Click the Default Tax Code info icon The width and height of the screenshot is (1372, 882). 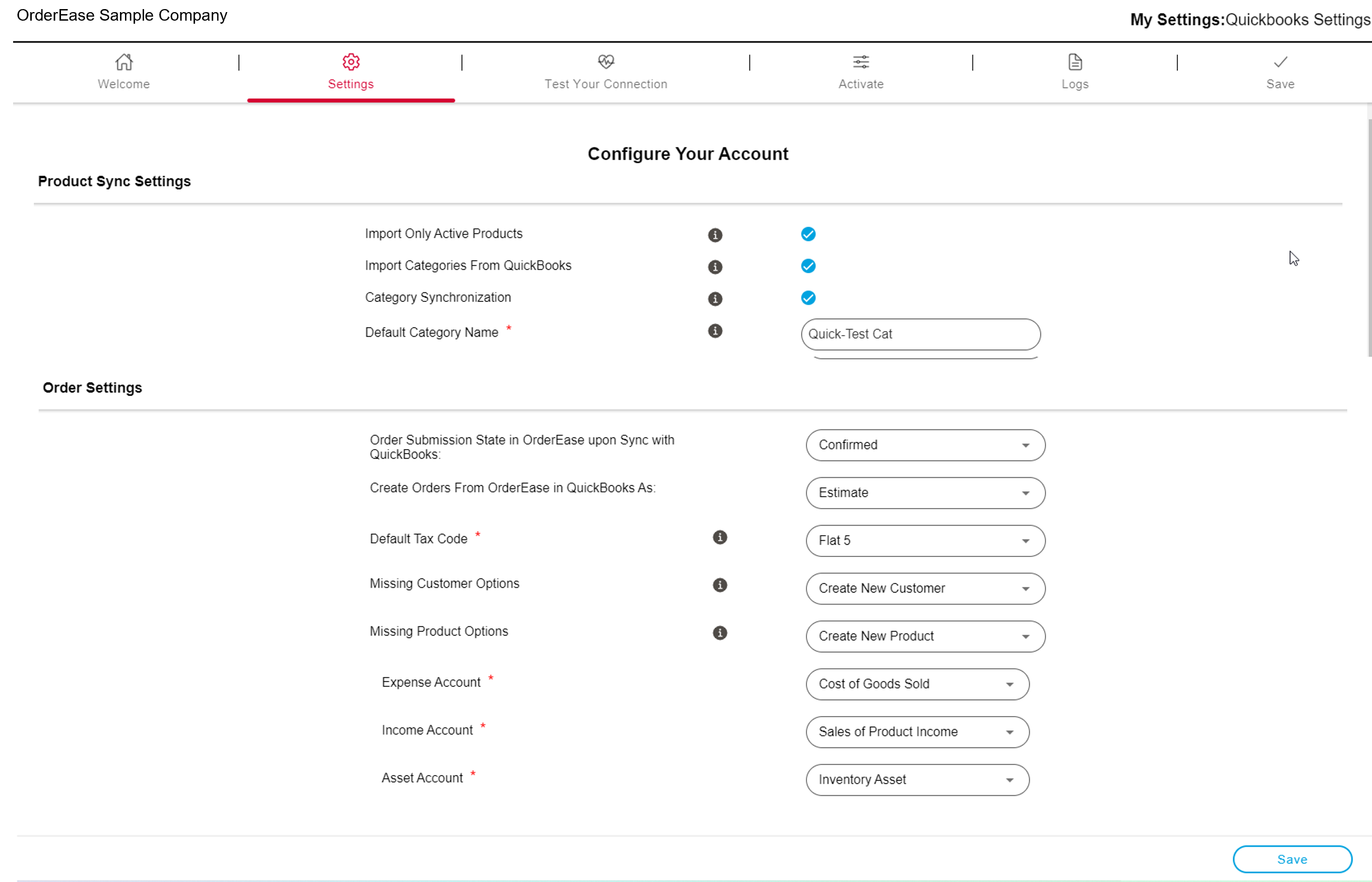coord(718,537)
